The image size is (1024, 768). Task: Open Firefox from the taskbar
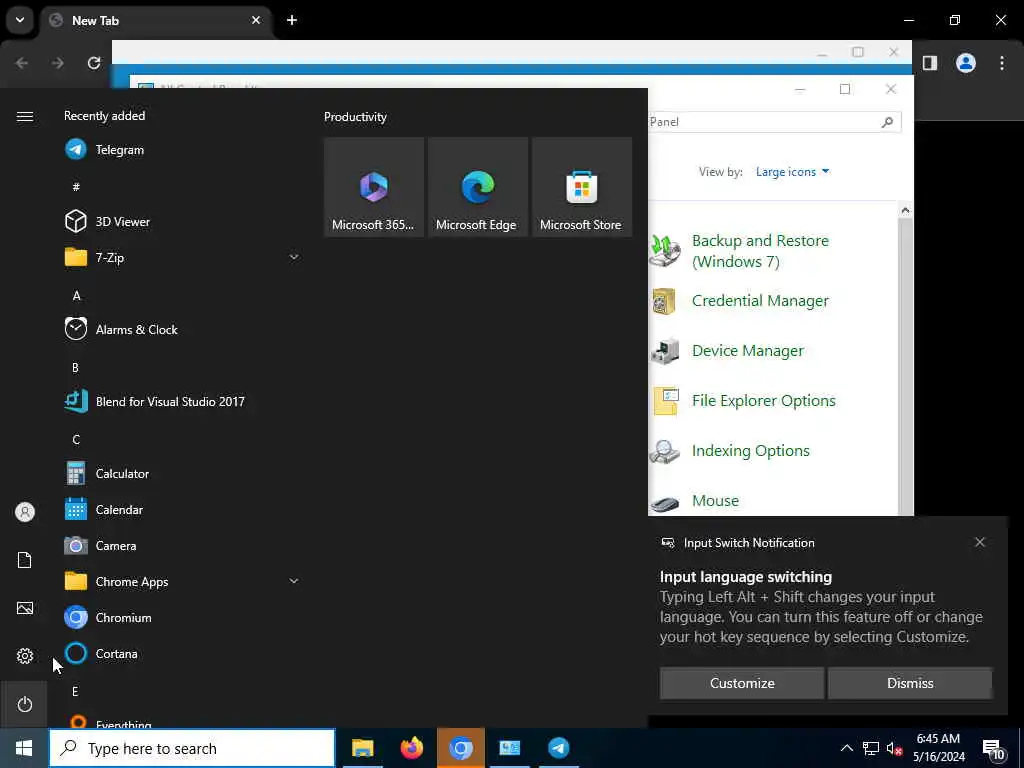pyautogui.click(x=411, y=748)
